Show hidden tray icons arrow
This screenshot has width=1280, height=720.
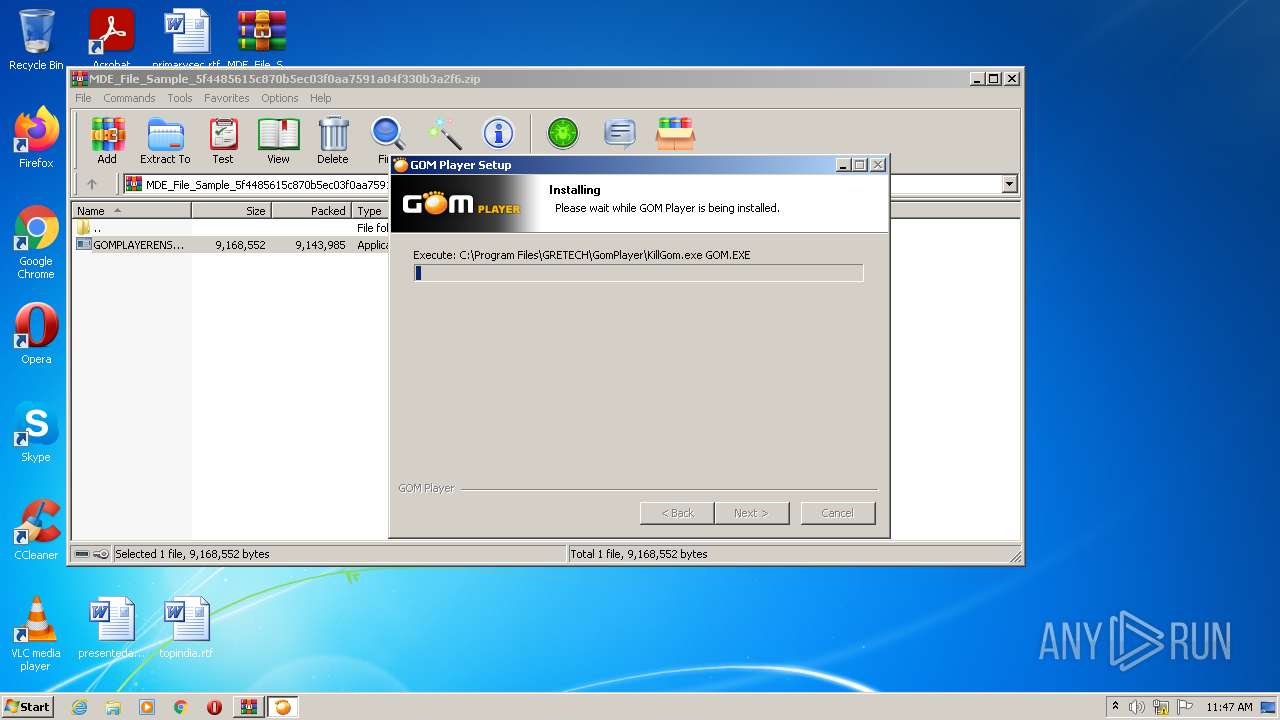pos(1115,707)
